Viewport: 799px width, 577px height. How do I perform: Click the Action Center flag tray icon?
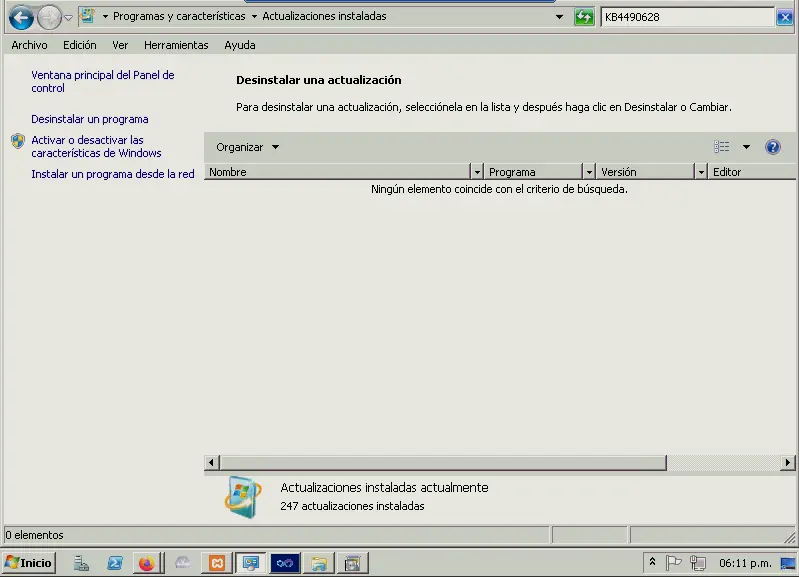673,563
